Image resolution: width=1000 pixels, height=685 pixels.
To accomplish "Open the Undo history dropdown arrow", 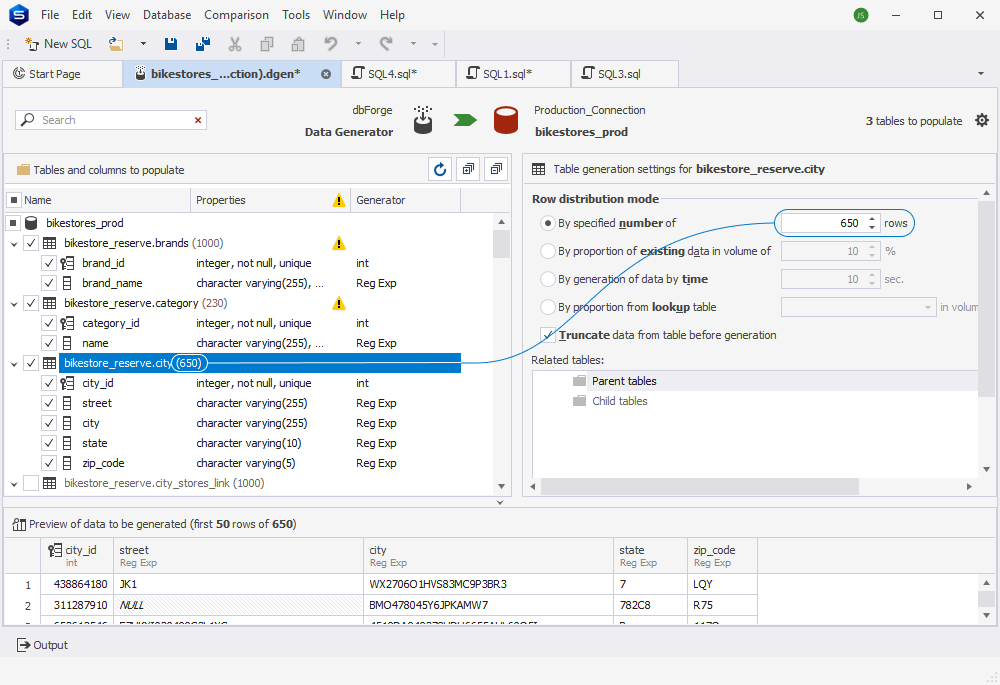I will 358,44.
